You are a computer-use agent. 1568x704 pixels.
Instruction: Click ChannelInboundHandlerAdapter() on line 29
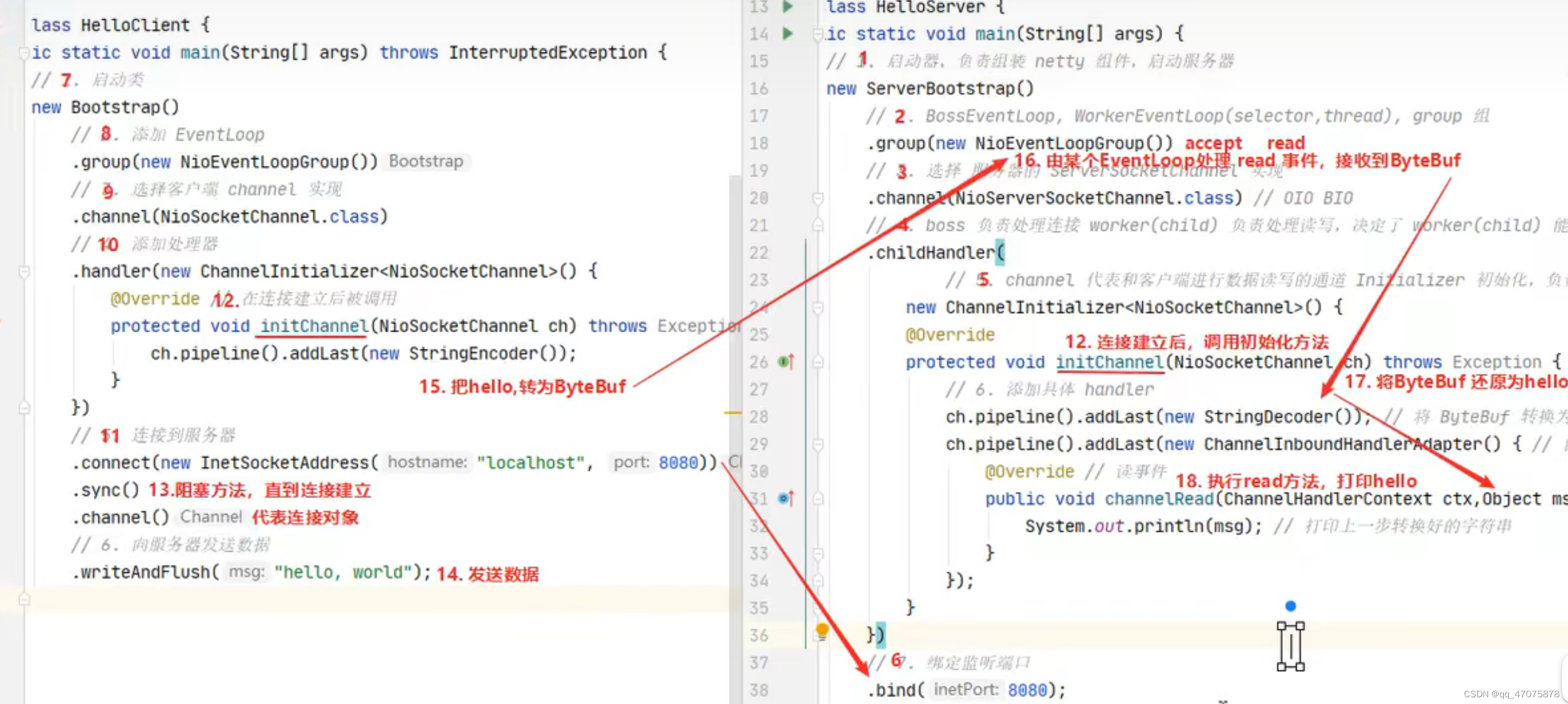1352,445
